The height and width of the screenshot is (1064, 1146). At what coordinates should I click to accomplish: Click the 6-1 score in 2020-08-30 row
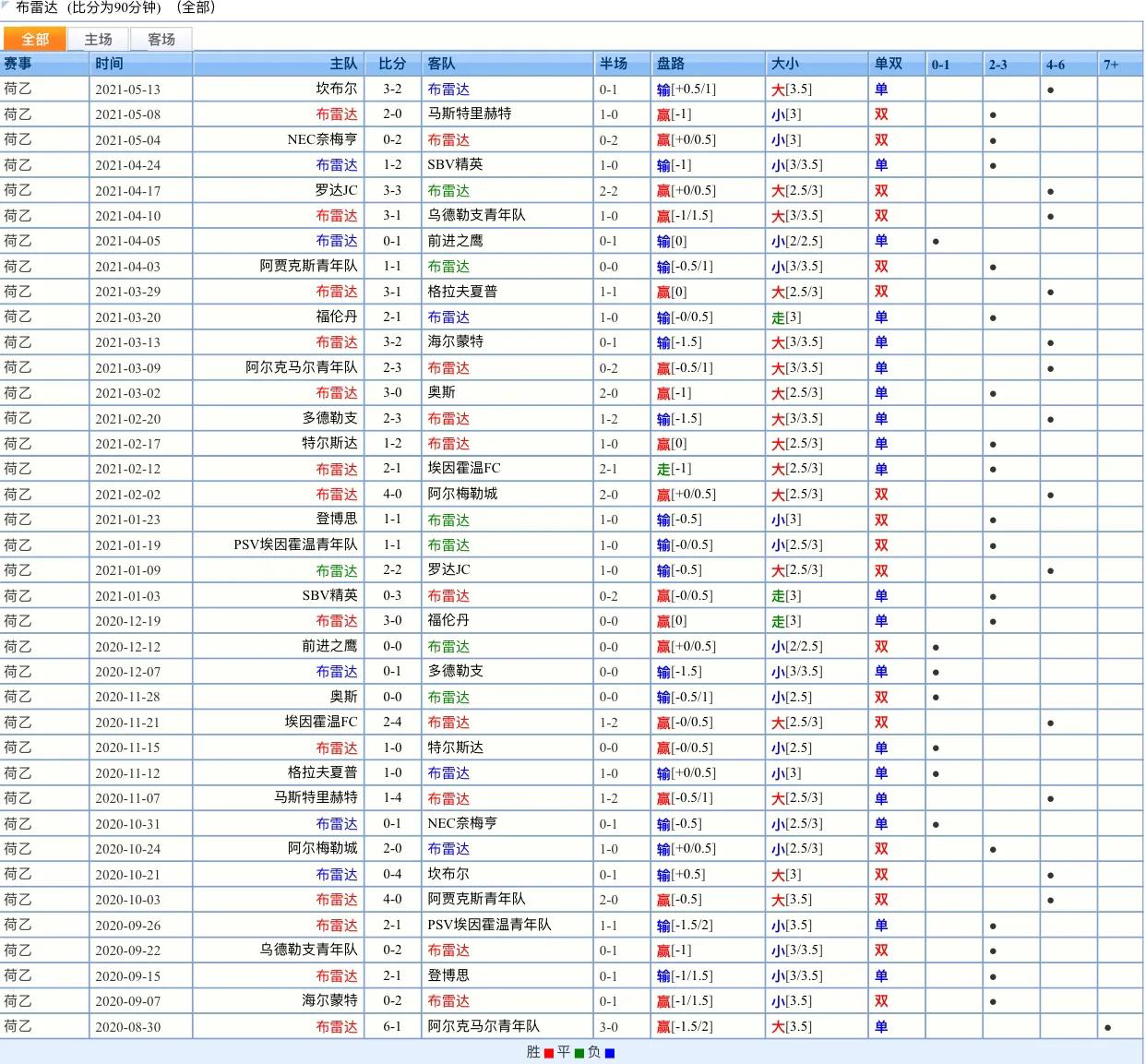coord(392,1026)
